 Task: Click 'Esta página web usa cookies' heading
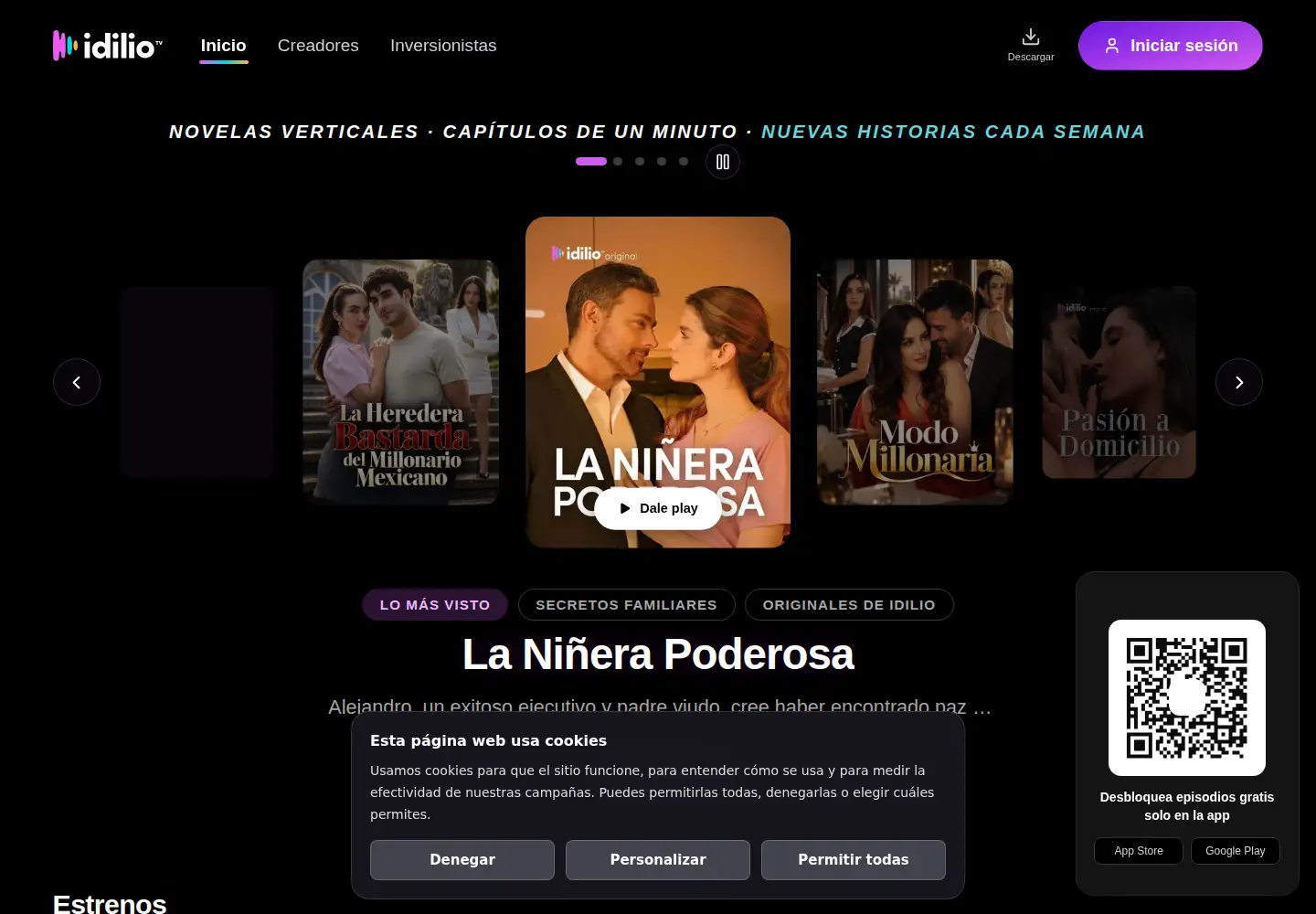click(x=488, y=741)
